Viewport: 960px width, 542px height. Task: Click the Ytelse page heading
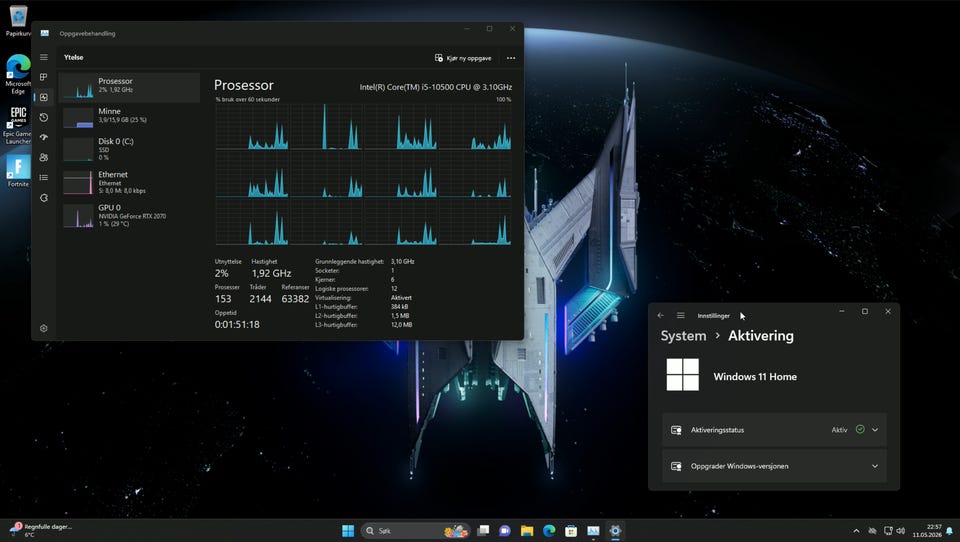point(73,57)
